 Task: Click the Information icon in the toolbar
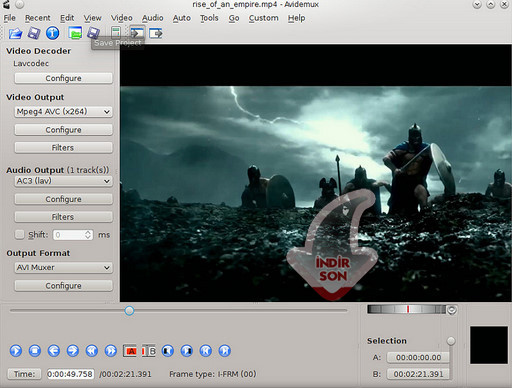pyautogui.click(x=53, y=33)
